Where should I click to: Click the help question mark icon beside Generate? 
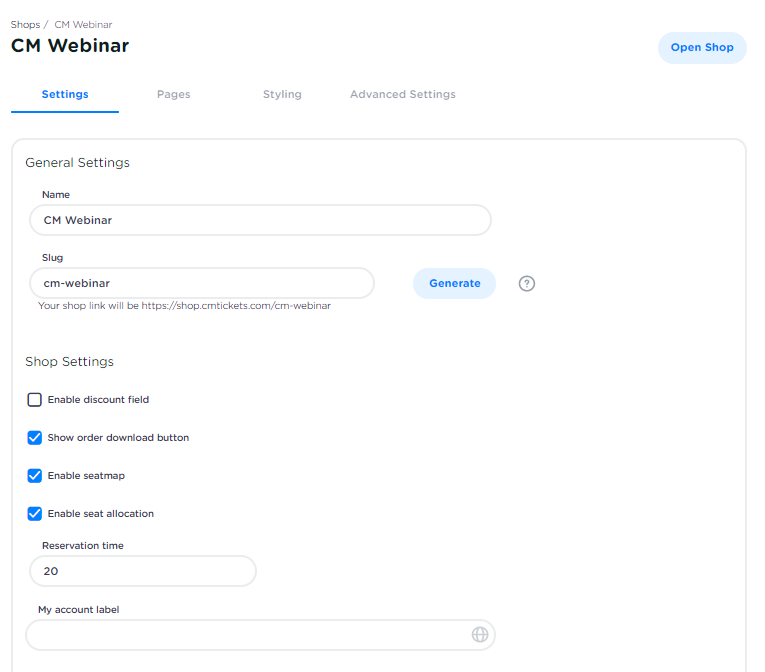[527, 283]
